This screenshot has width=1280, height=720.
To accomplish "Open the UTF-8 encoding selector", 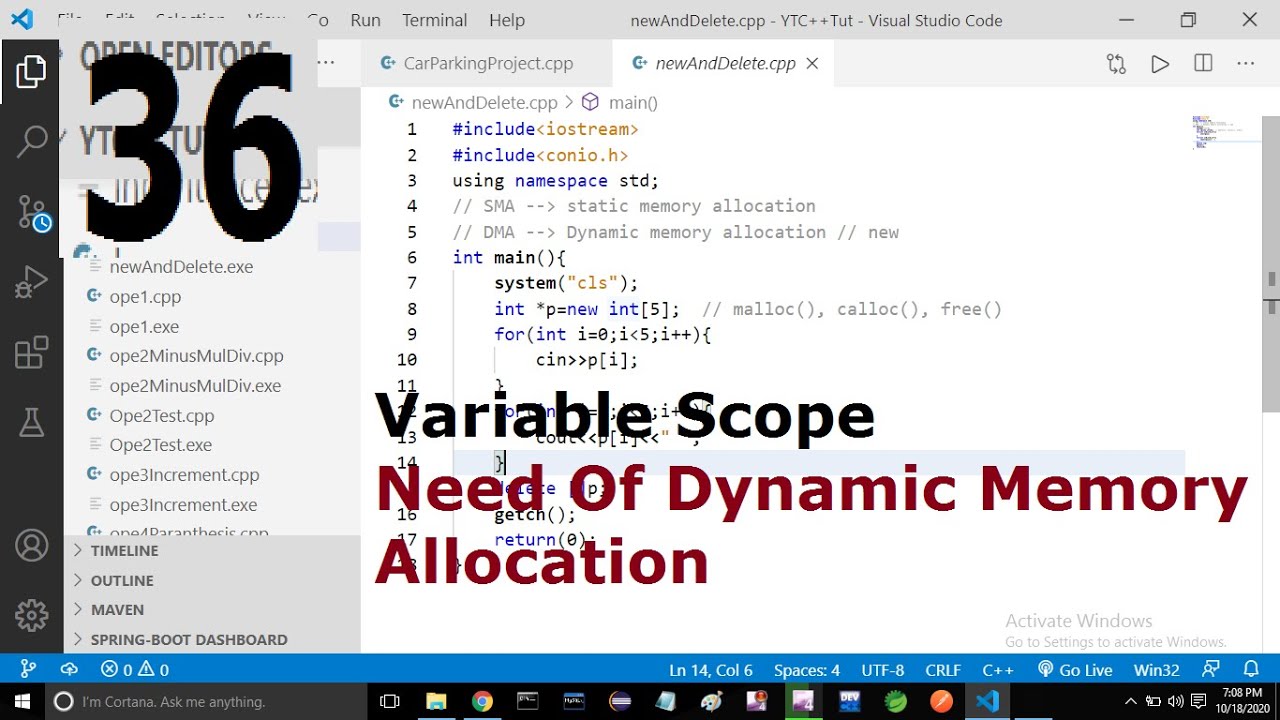I will 882,670.
